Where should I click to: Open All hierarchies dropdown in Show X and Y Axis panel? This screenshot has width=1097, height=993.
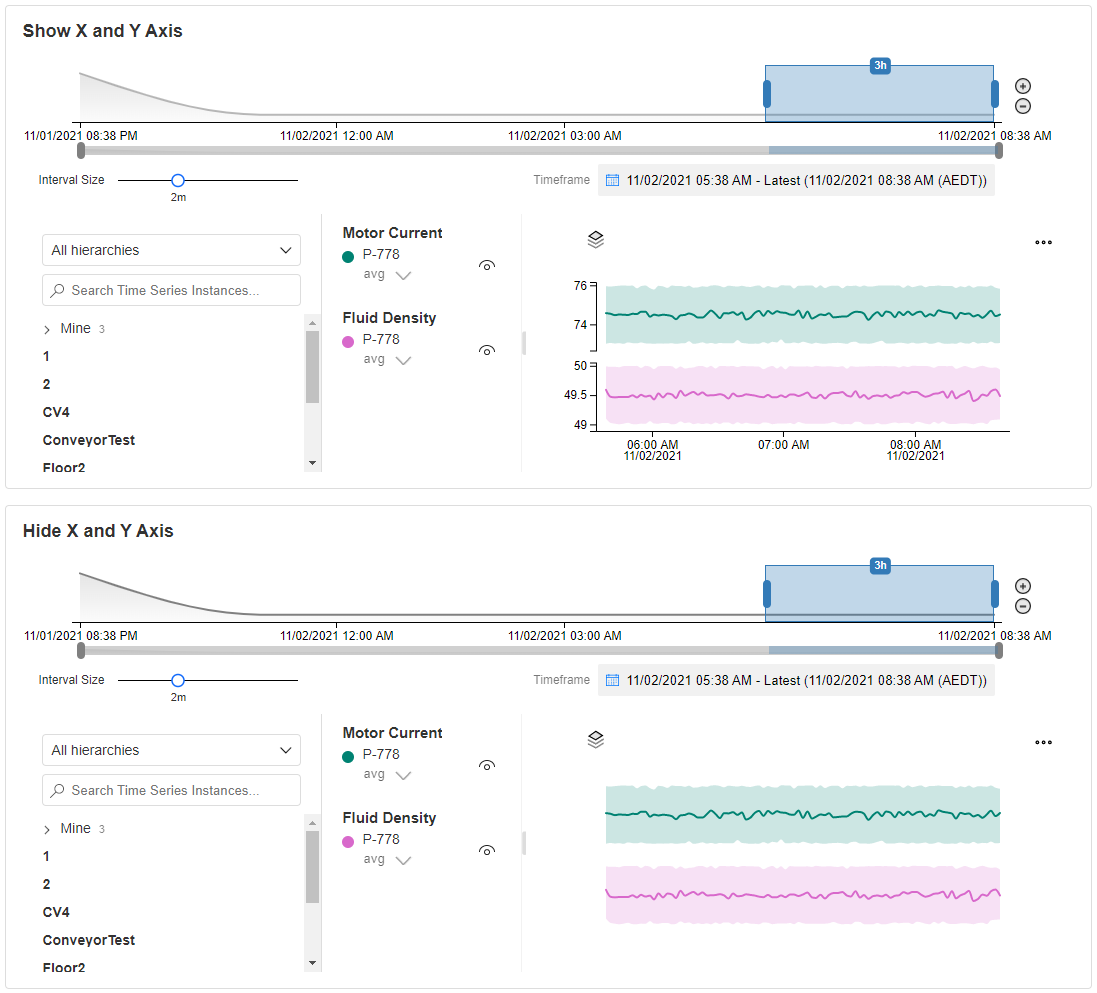pos(171,251)
